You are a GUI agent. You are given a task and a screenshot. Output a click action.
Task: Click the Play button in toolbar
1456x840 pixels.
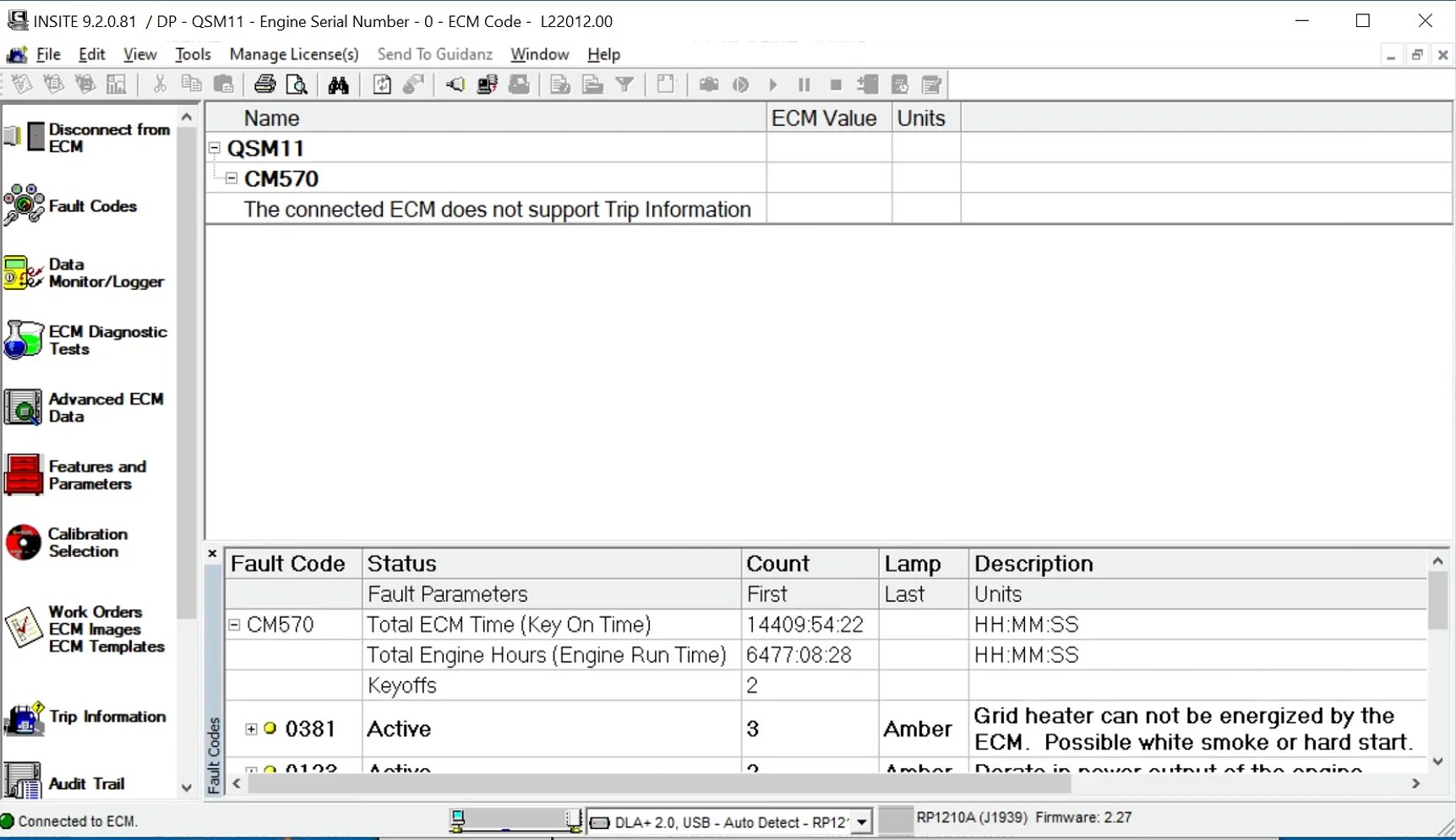click(772, 85)
